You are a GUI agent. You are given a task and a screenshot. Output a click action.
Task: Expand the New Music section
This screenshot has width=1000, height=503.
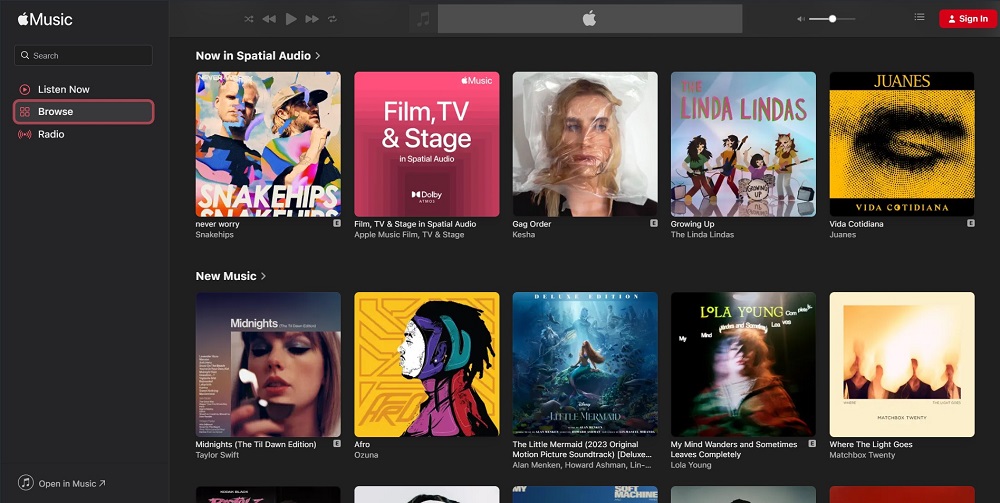point(231,276)
